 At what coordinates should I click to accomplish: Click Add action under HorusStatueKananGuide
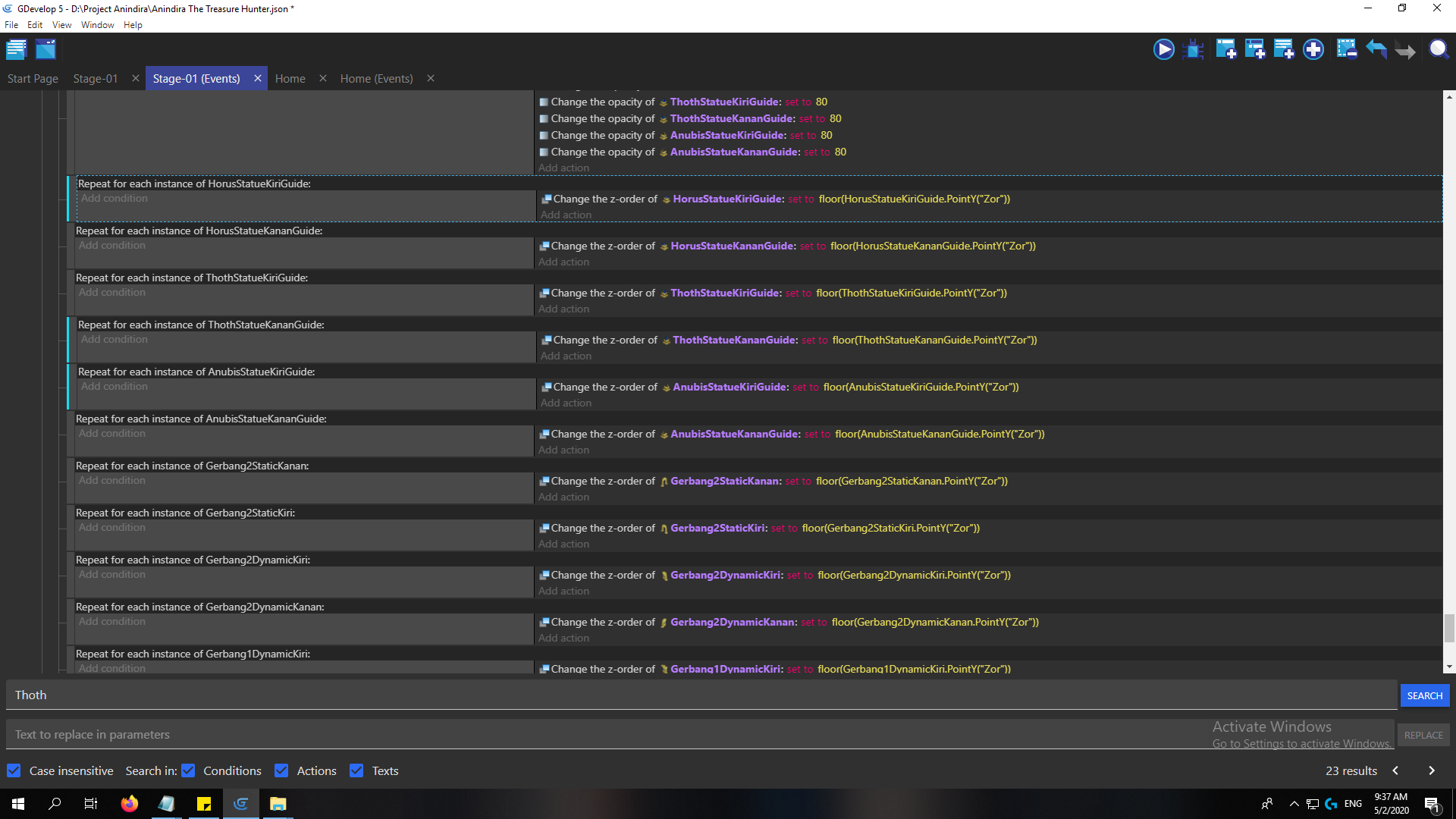(x=563, y=262)
